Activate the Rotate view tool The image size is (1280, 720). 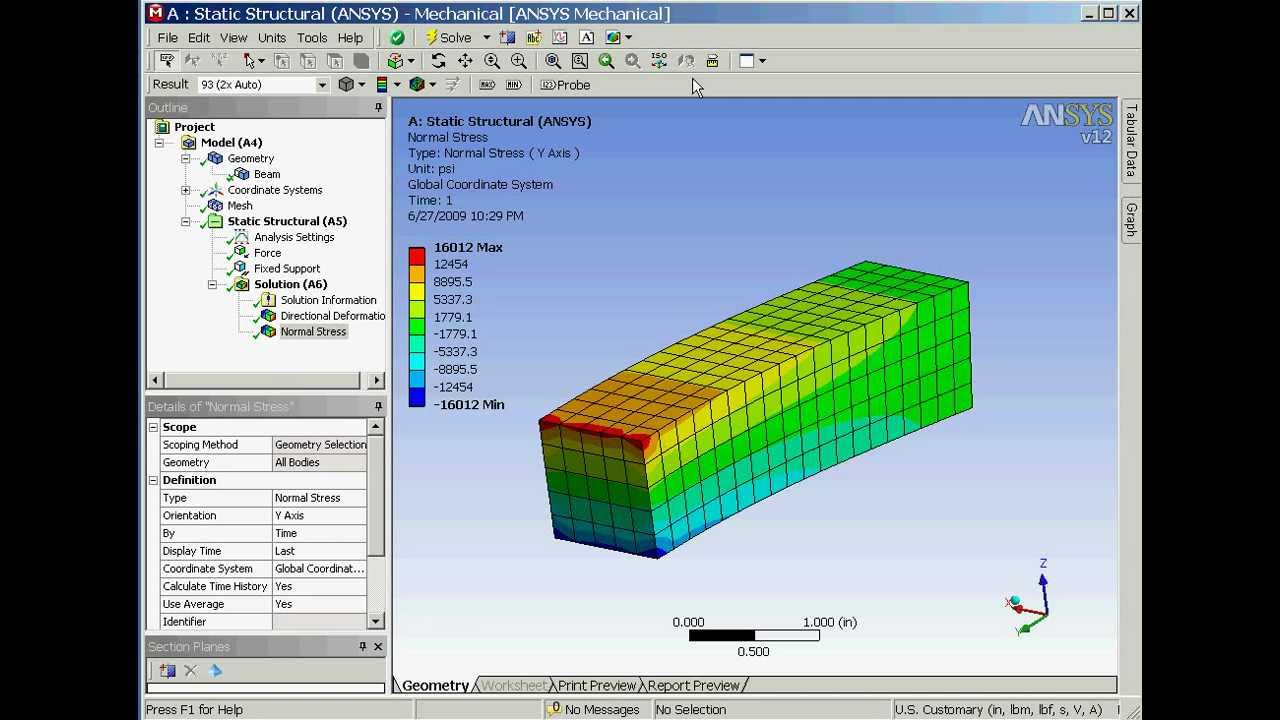pos(438,61)
